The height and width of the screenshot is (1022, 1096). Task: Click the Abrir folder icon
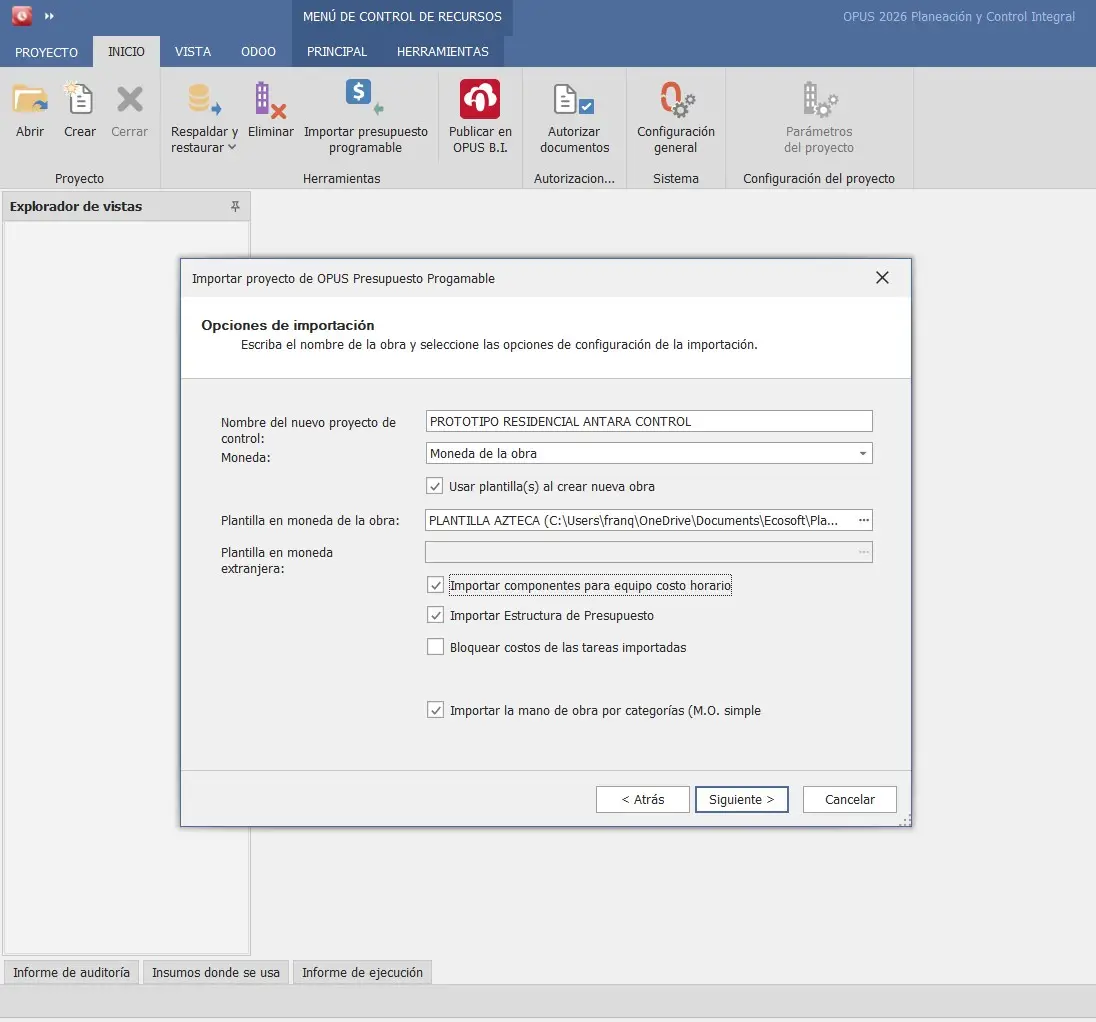click(30, 100)
